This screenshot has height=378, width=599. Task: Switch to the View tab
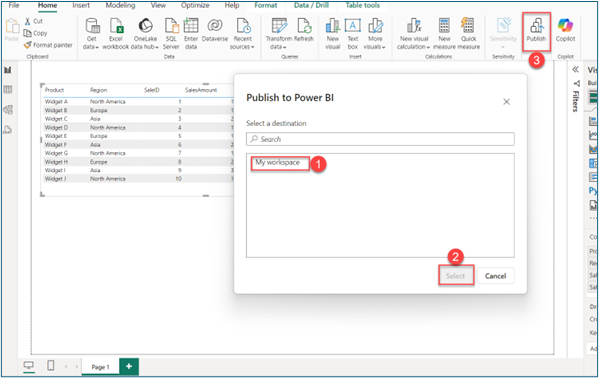click(158, 5)
